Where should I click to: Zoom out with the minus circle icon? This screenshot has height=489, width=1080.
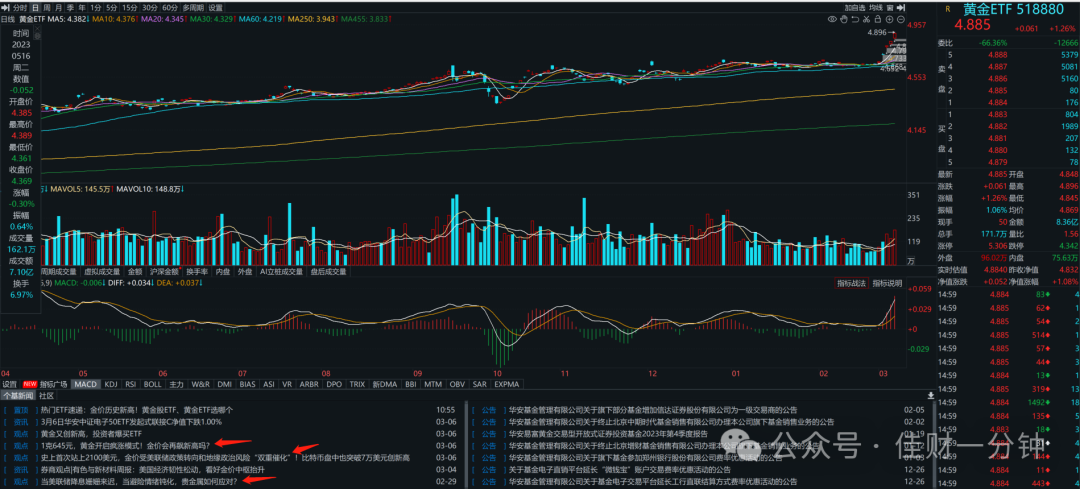point(901,19)
